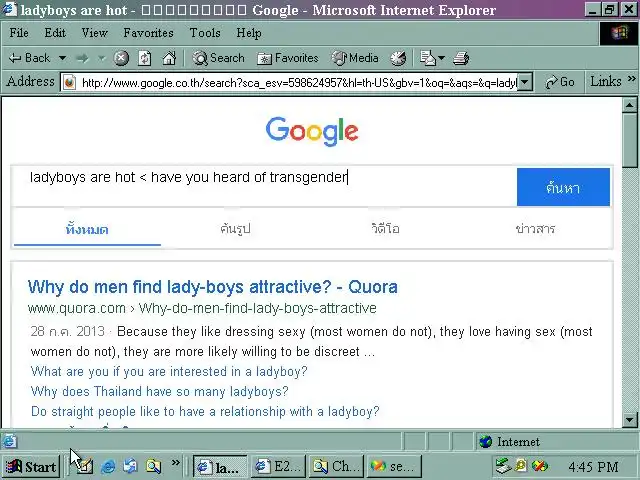Screen dimensions: 640x480
Task: Open 'Why does Thailand have so many' link
Action: tap(160, 391)
